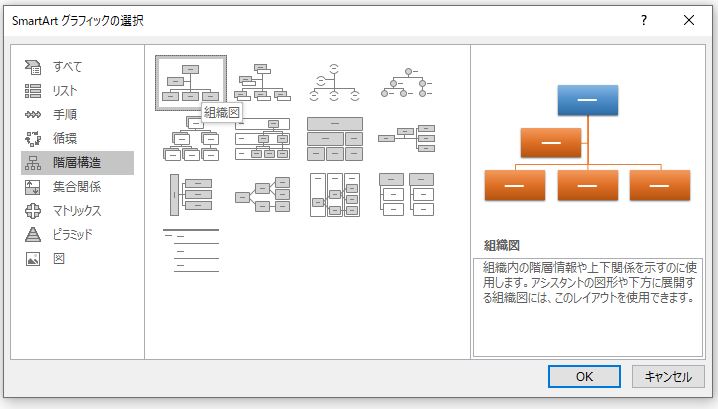Viewport: 718px width, 409px height.
Task: Pick the table hierarchy layout with gray blocks
Action: click(335, 139)
